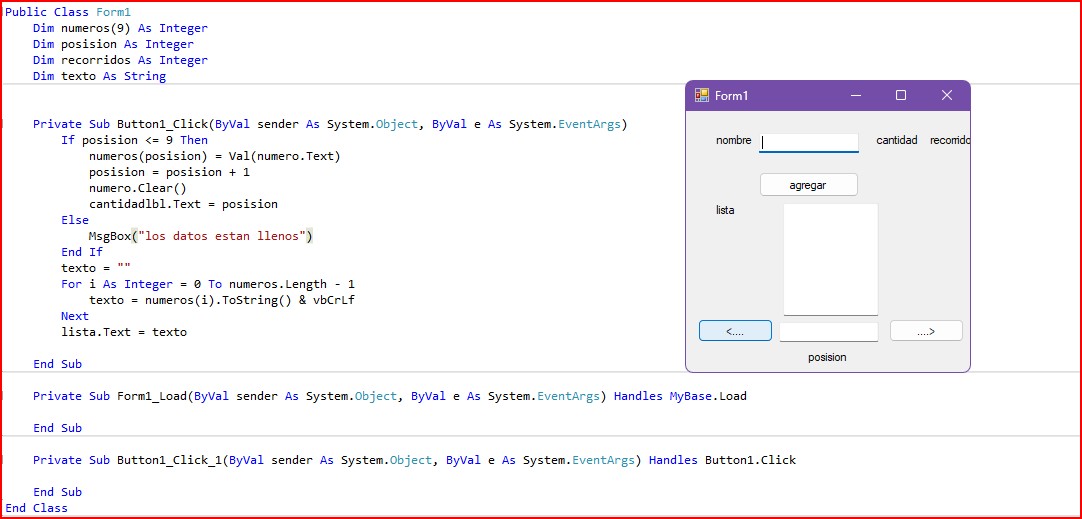Screen dimensions: 1082x519
Task: Click the previous "<...." button
Action: tap(735, 331)
